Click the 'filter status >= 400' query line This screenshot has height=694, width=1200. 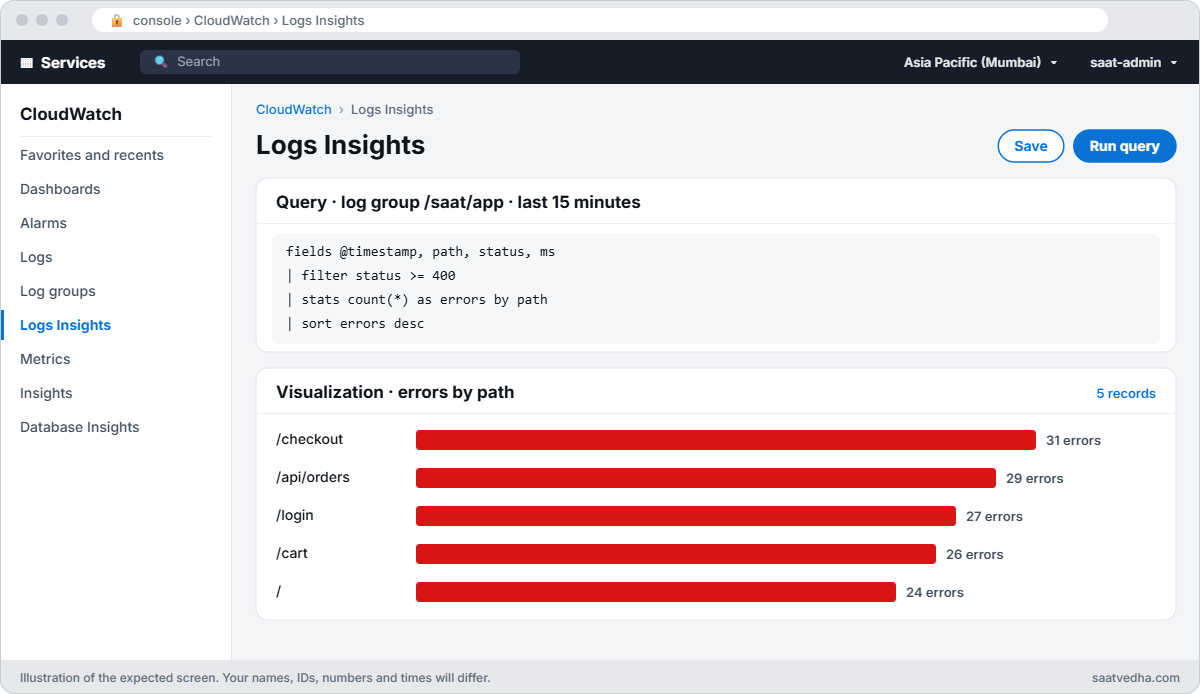[x=371, y=276]
